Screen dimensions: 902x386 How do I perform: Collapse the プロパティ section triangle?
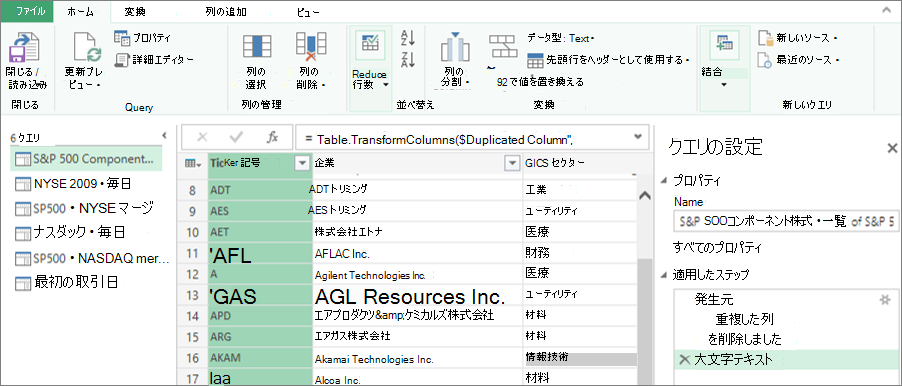click(x=664, y=181)
